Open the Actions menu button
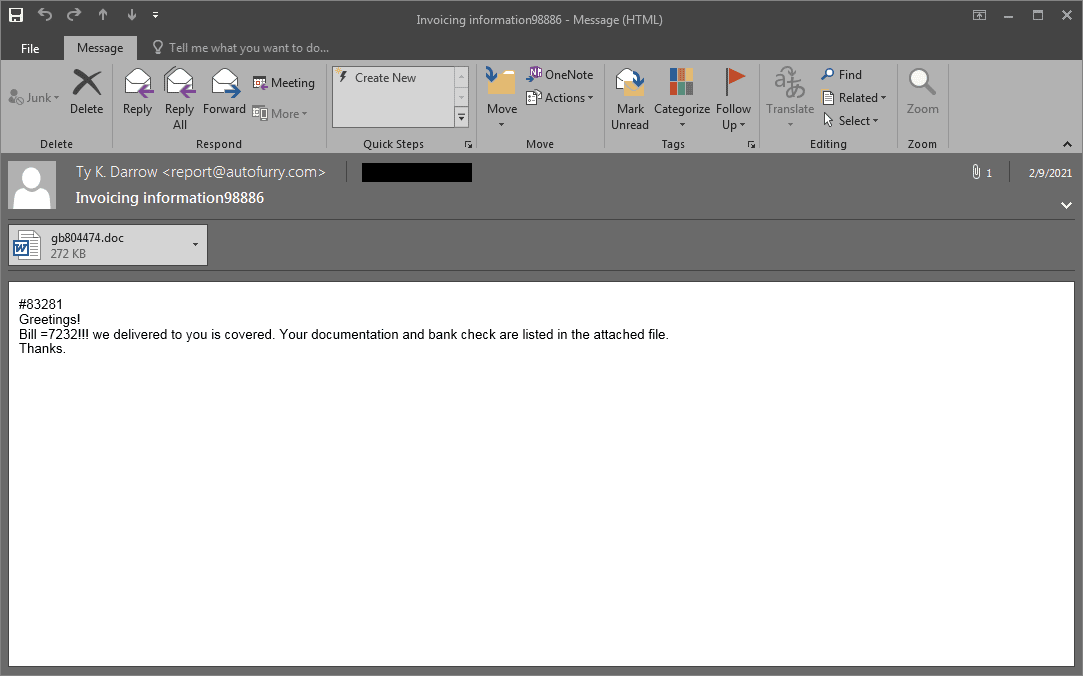Viewport: 1083px width, 676px height. click(x=560, y=98)
